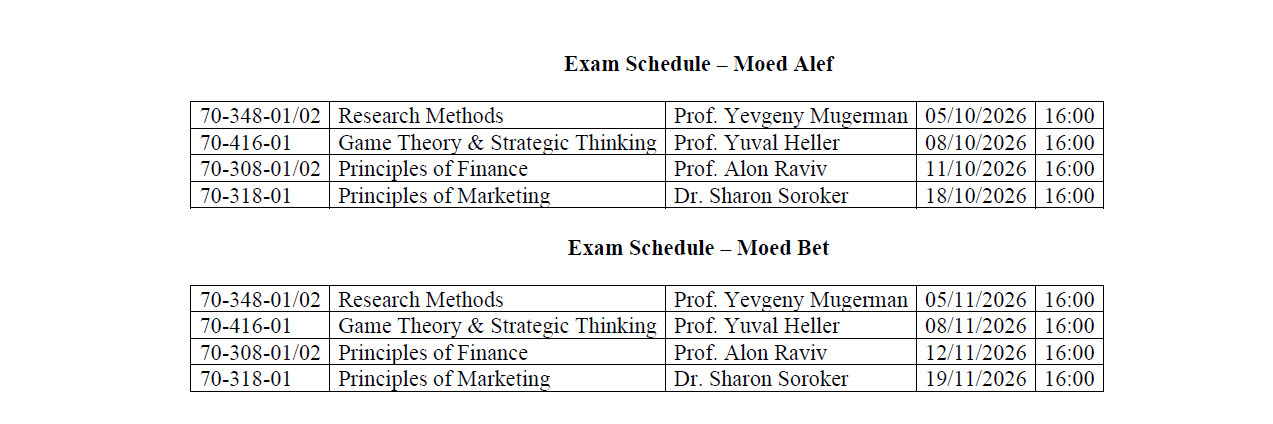Select the date 11/10/2026
Image resolution: width=1273 pixels, height=424 pixels.
976,169
